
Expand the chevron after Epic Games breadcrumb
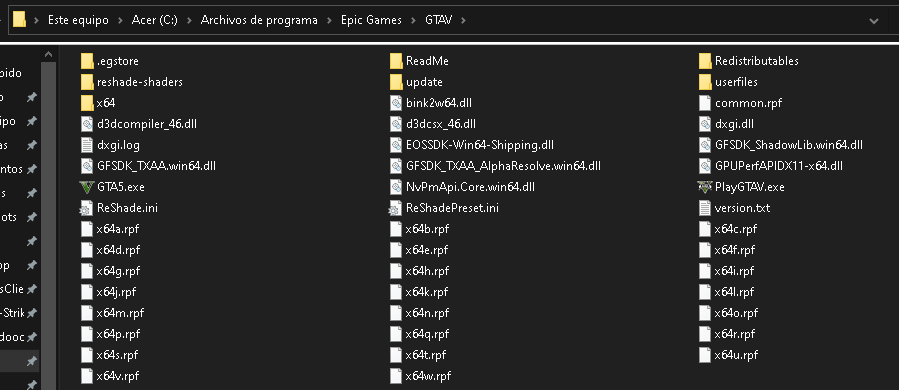pos(413,20)
